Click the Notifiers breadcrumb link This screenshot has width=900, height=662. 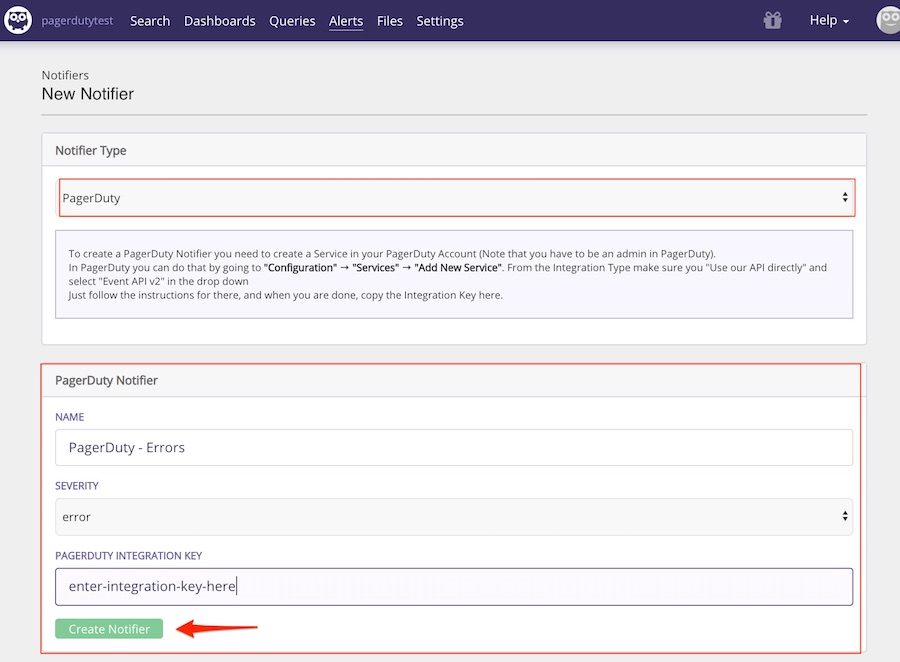[65, 75]
